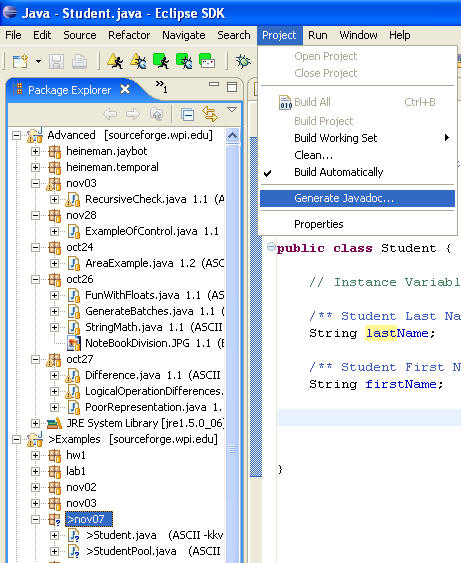461x563 pixels.
Task: Expand JRE System Library node
Action: 35,423
